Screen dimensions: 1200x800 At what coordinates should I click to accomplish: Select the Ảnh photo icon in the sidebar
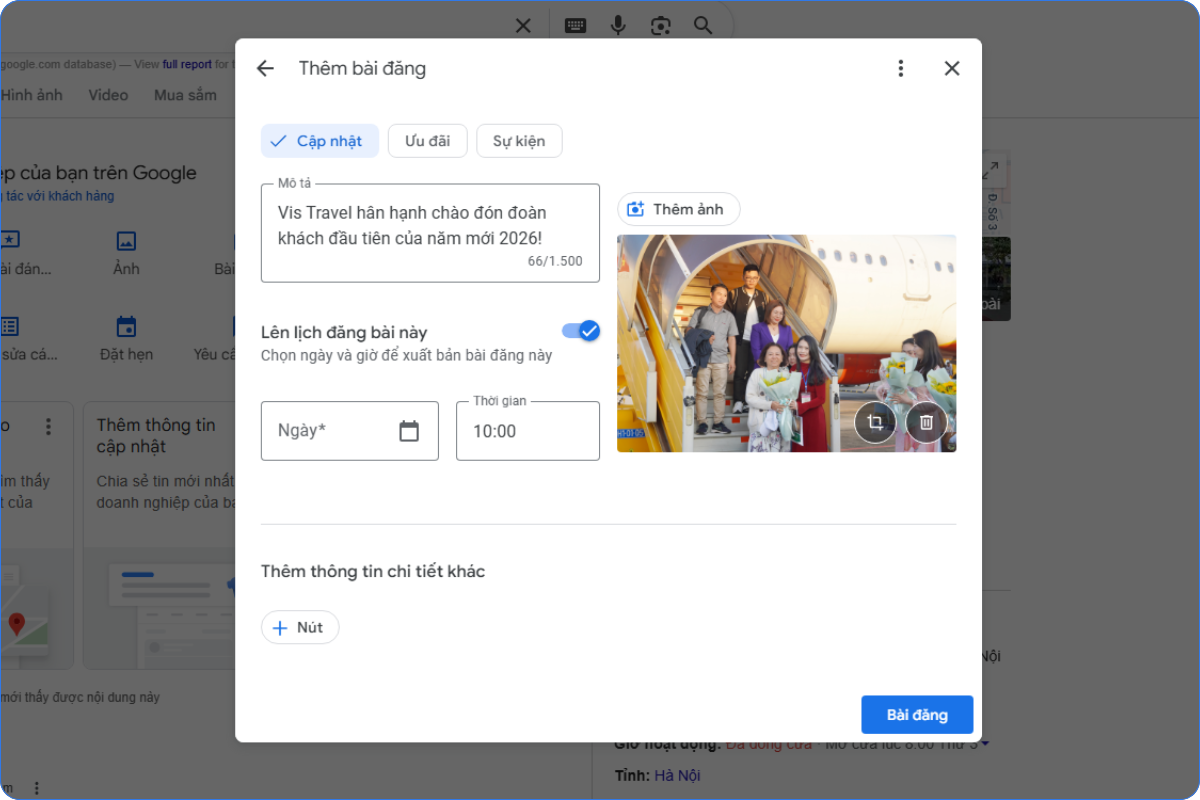(126, 241)
